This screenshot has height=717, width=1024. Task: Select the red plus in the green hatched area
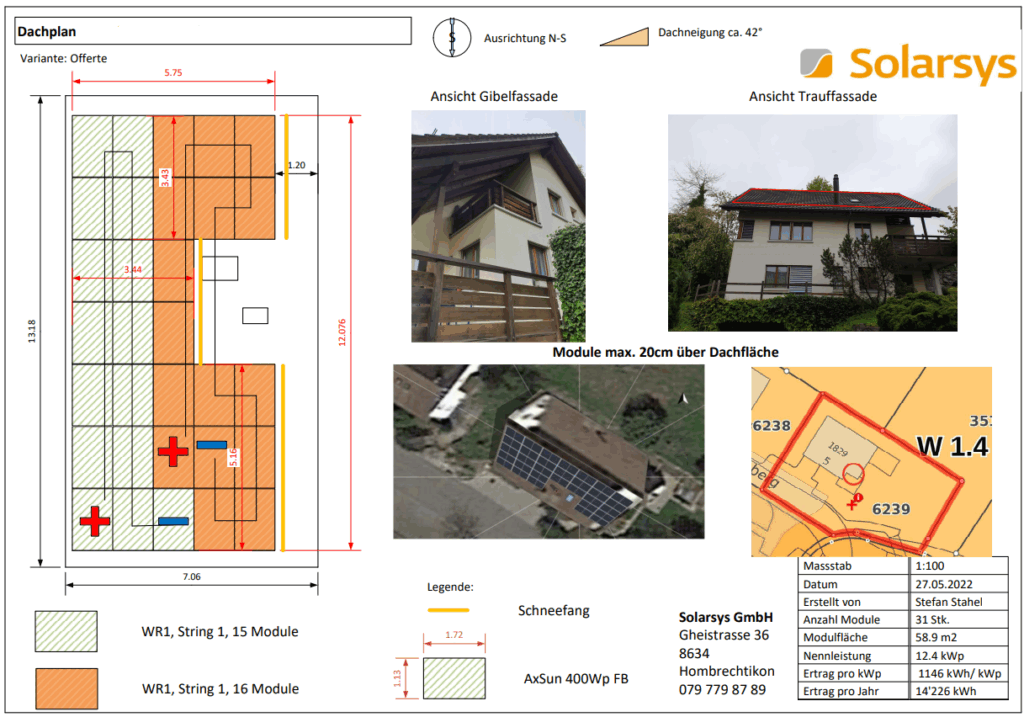[95, 521]
